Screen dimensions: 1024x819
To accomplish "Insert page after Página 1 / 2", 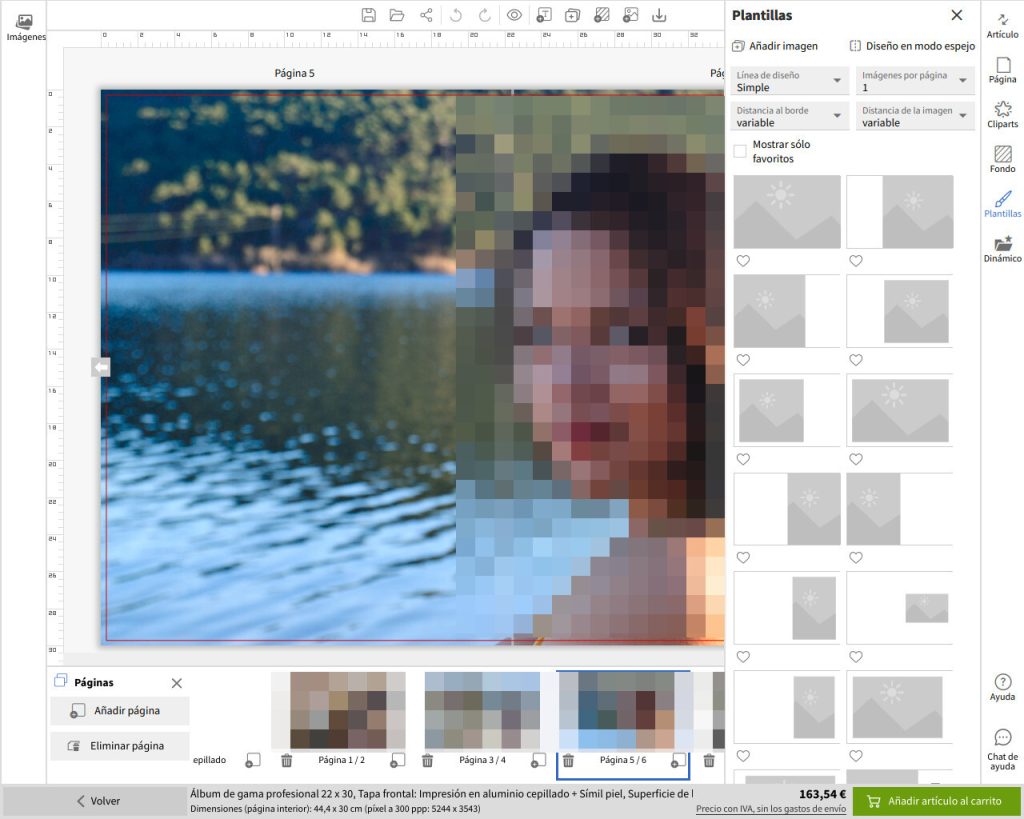I will click(396, 760).
